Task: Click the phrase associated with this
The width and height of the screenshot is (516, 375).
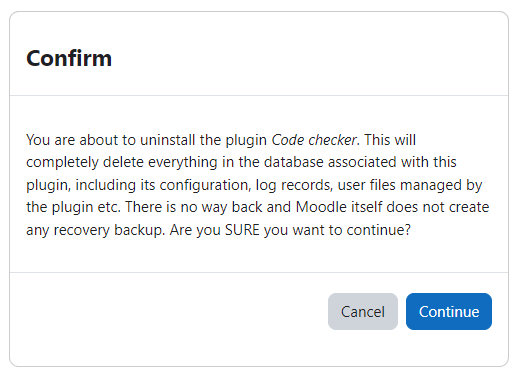Action: tap(392, 162)
